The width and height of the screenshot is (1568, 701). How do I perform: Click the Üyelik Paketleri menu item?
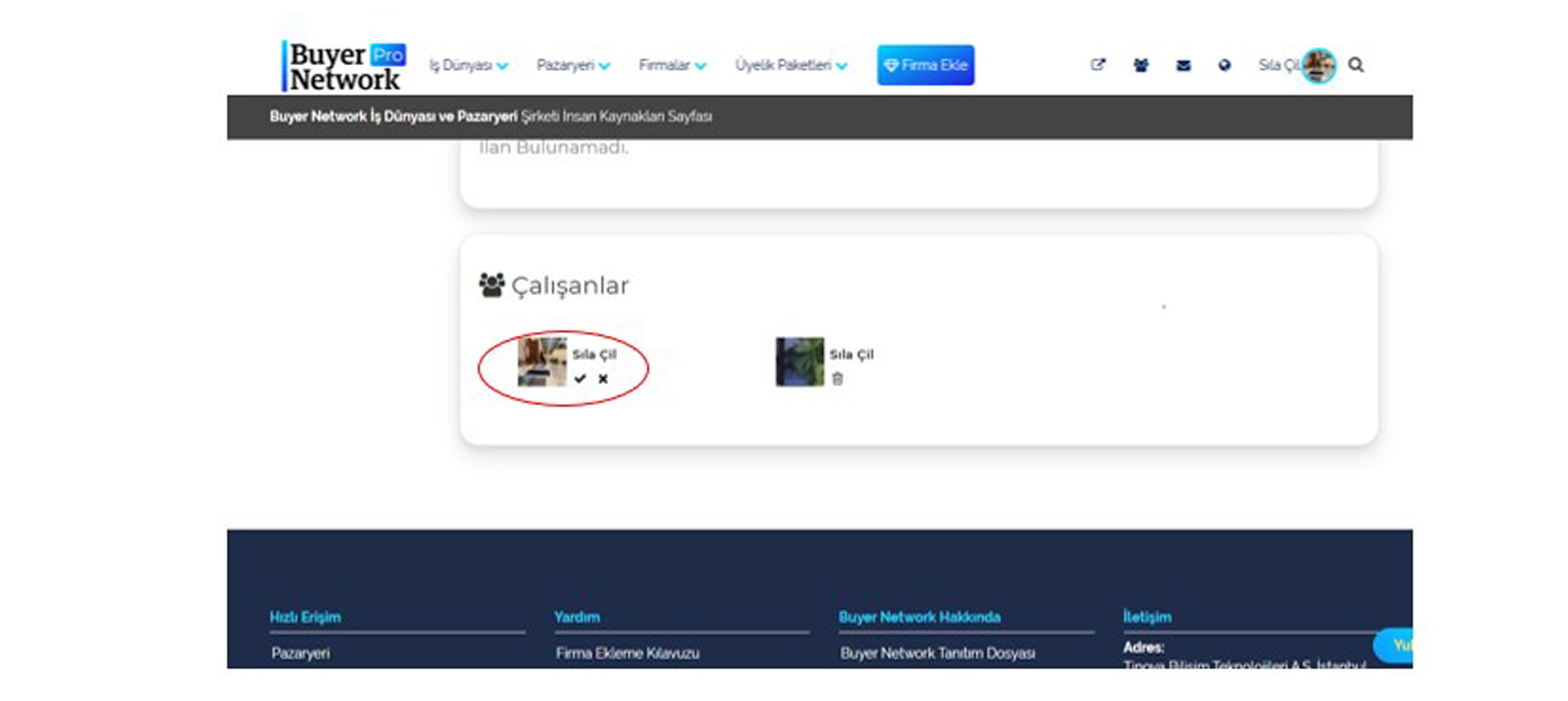point(790,64)
